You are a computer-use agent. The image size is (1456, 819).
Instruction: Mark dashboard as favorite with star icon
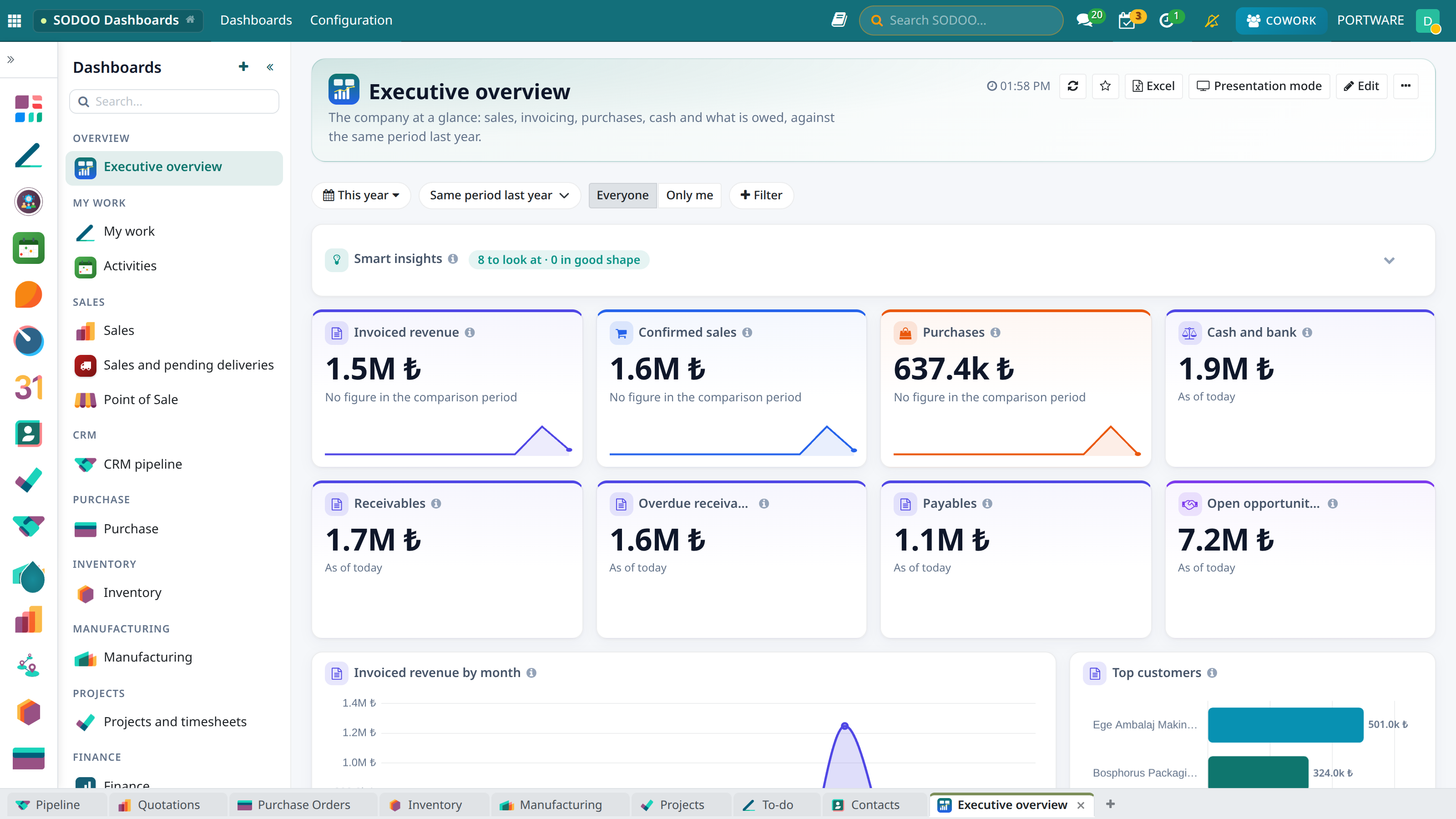click(1105, 86)
